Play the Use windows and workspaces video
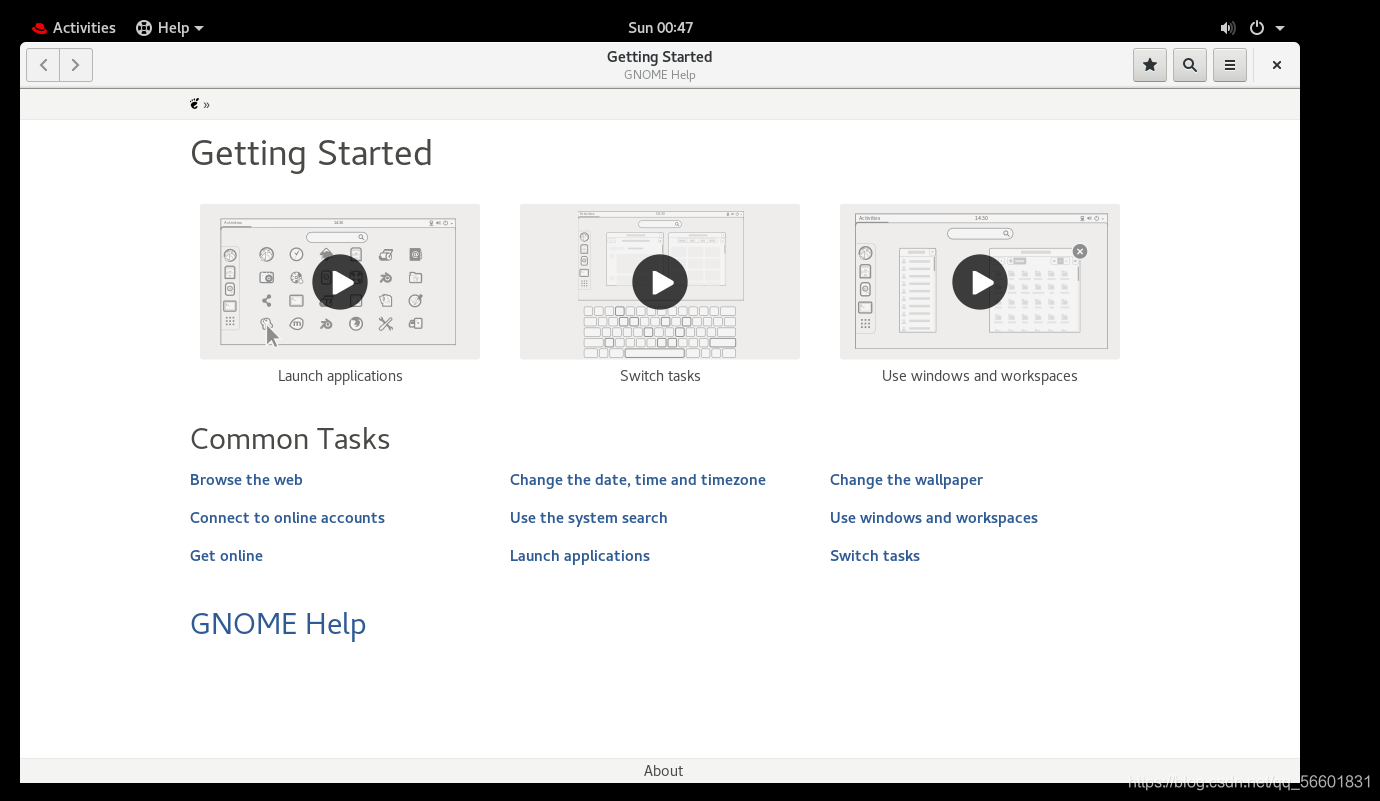 980,282
